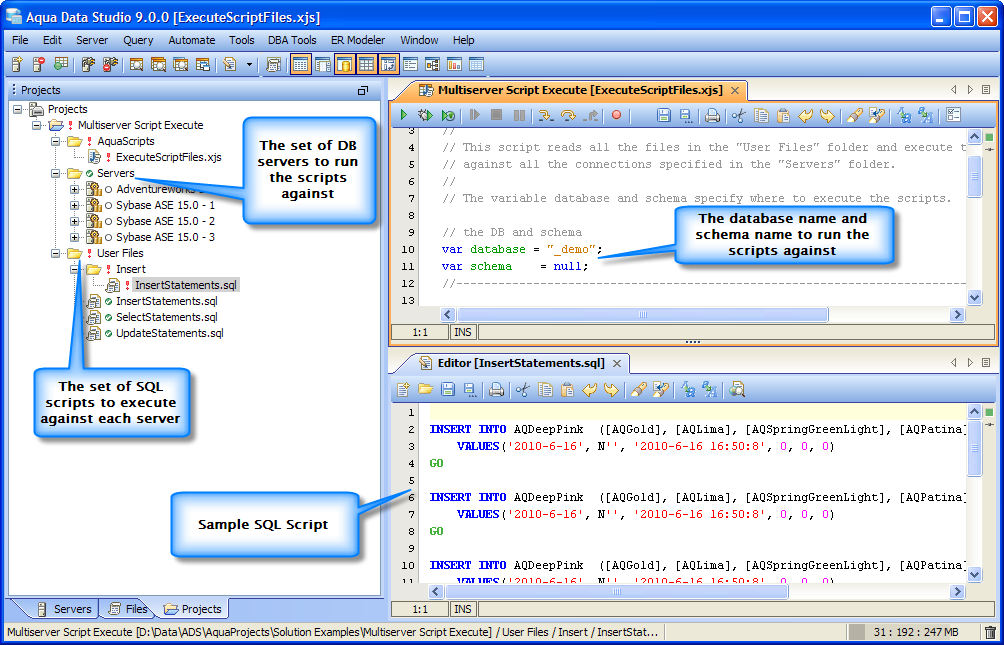Collapse the User Files folder node
The width and height of the screenshot is (1004, 645).
[56, 254]
